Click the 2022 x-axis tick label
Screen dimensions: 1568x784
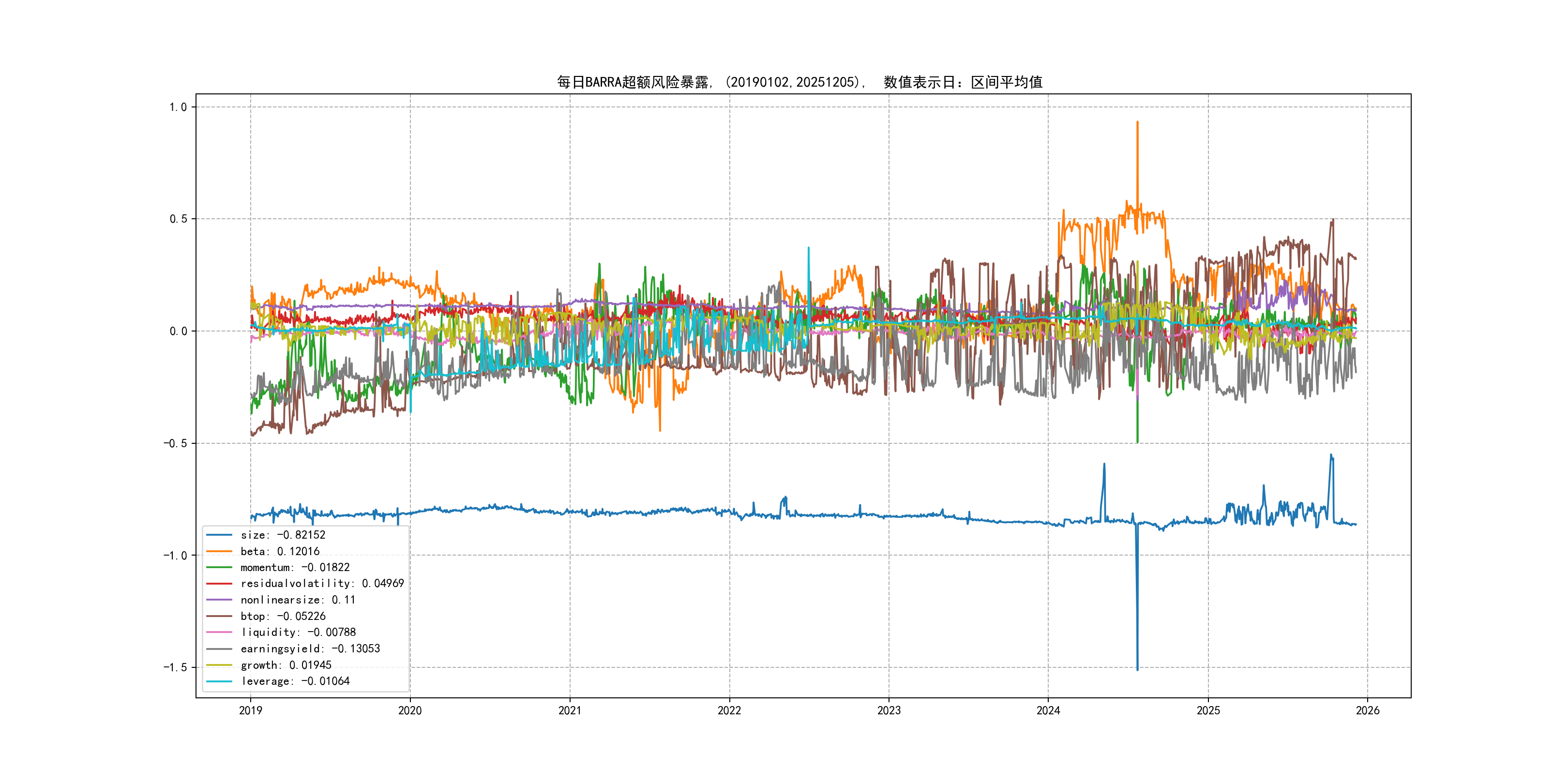pos(729,710)
